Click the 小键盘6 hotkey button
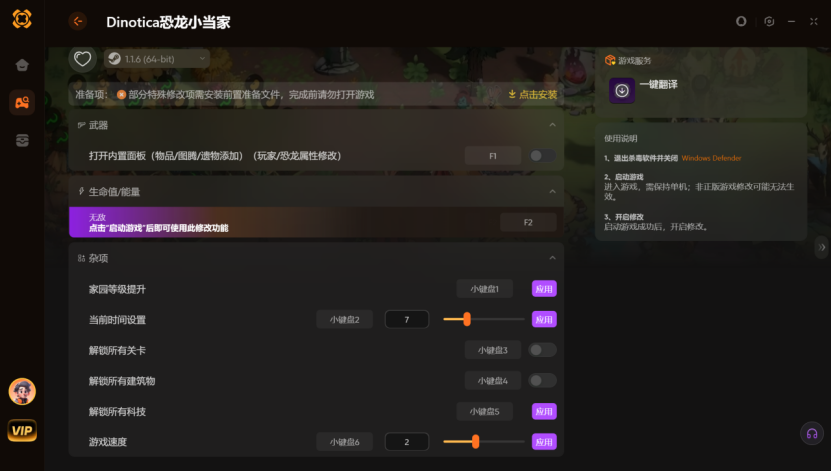Image resolution: width=831 pixels, height=471 pixels. coord(344,442)
